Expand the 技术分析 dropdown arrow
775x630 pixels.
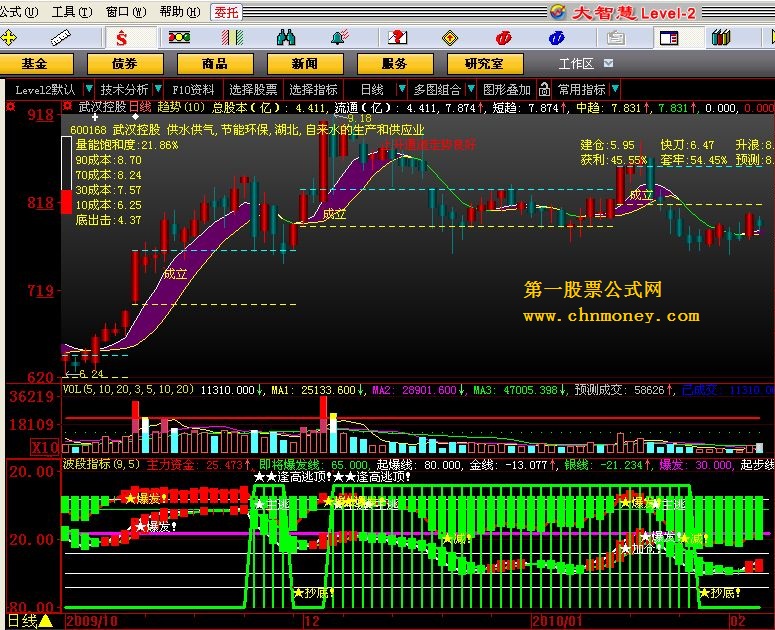pyautogui.click(x=158, y=89)
